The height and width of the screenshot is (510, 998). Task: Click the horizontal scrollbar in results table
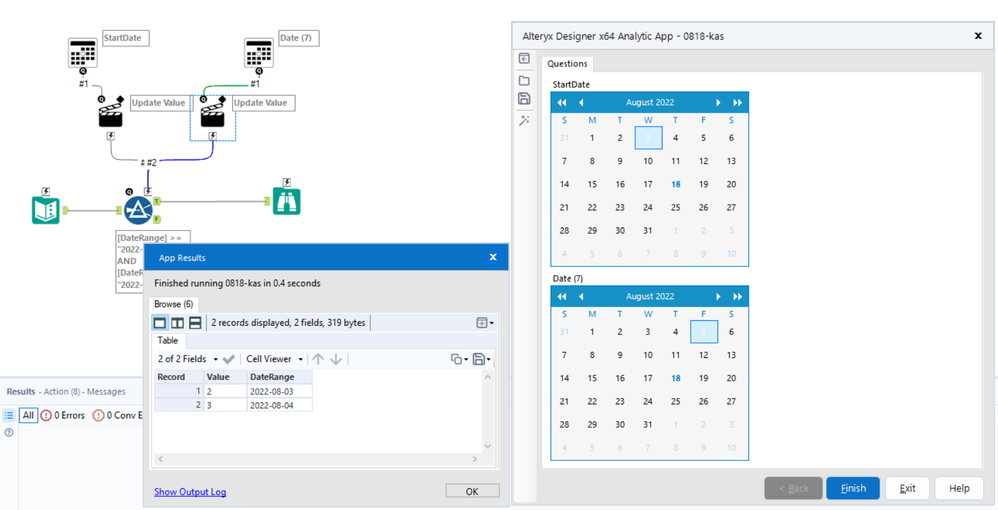coord(318,458)
